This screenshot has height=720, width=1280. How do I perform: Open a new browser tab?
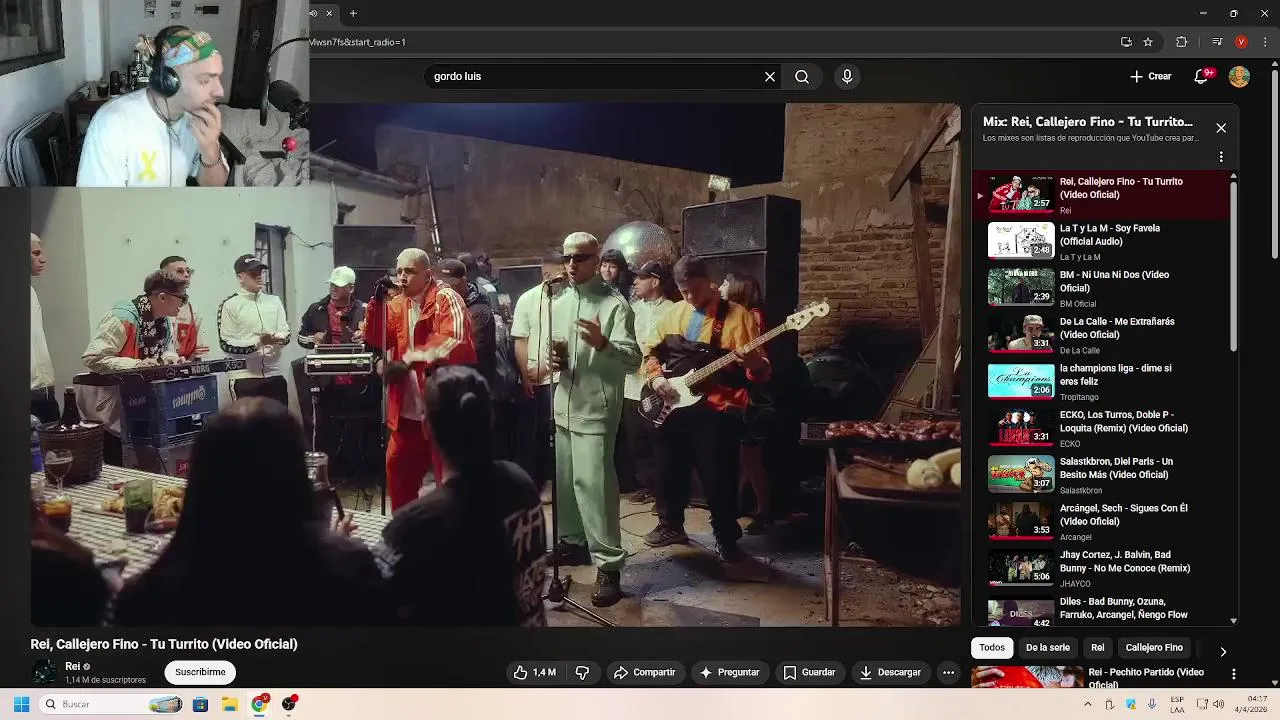point(353,13)
